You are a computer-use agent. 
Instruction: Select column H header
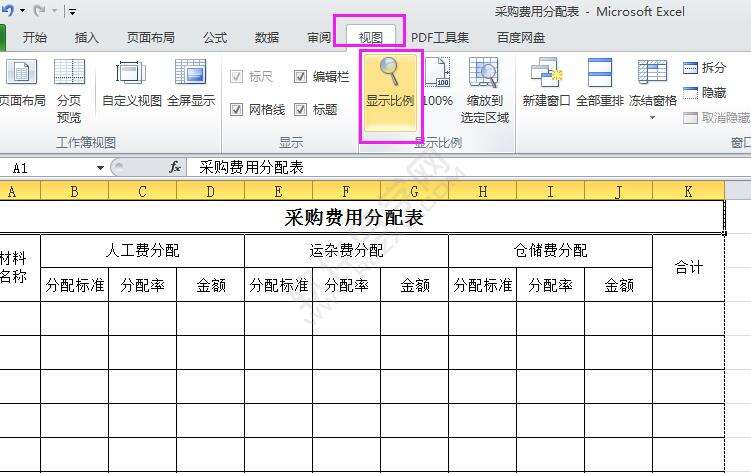coord(483,191)
